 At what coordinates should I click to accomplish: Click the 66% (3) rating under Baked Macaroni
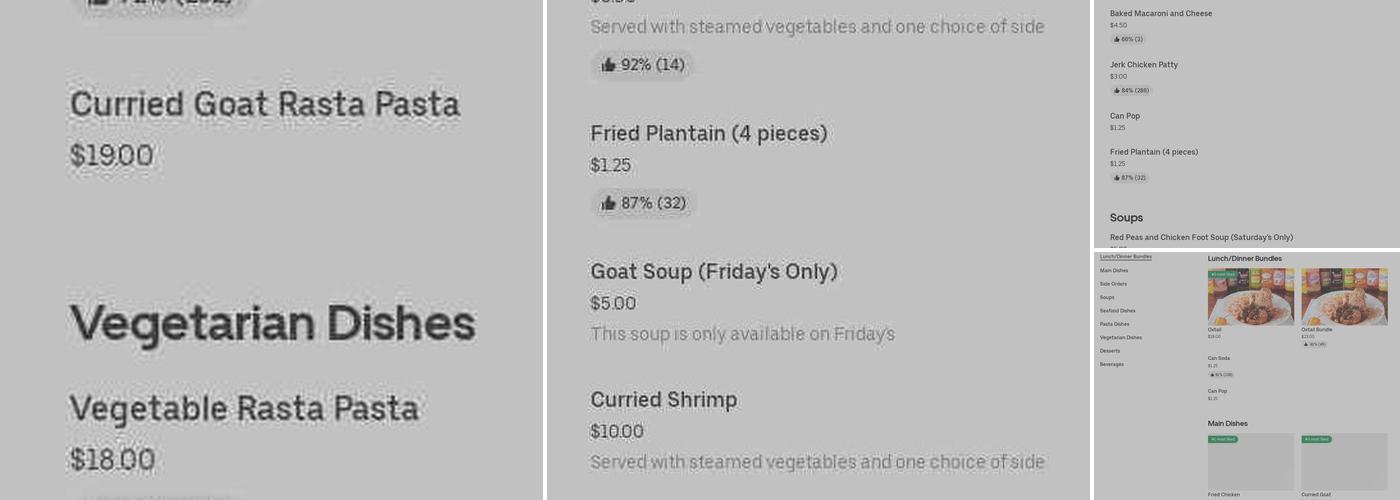(x=1128, y=39)
